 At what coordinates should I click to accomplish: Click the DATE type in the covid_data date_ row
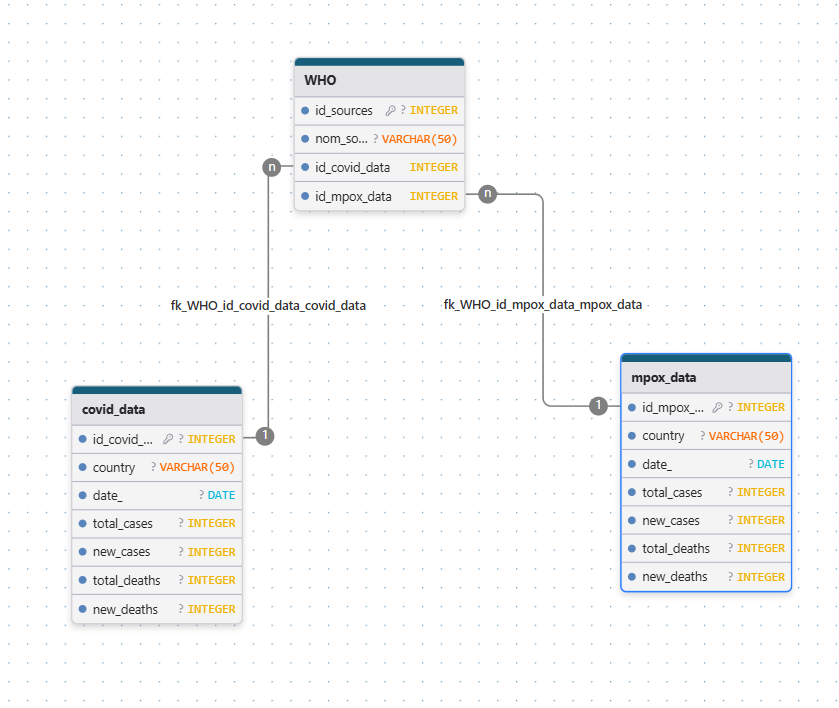point(222,496)
